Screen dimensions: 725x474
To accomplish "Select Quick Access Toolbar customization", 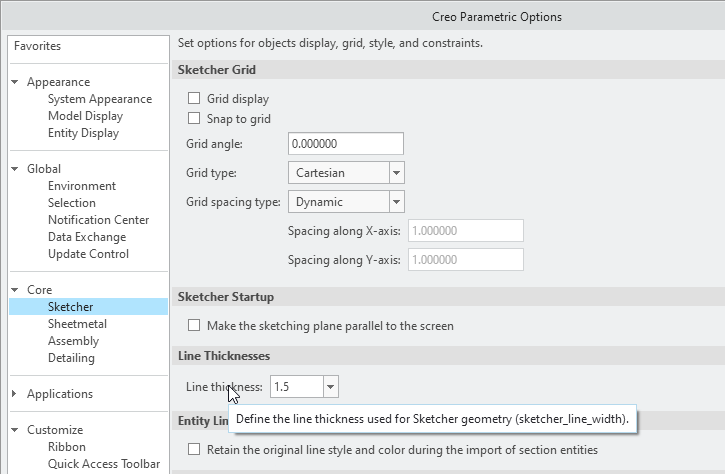I will pos(103,464).
